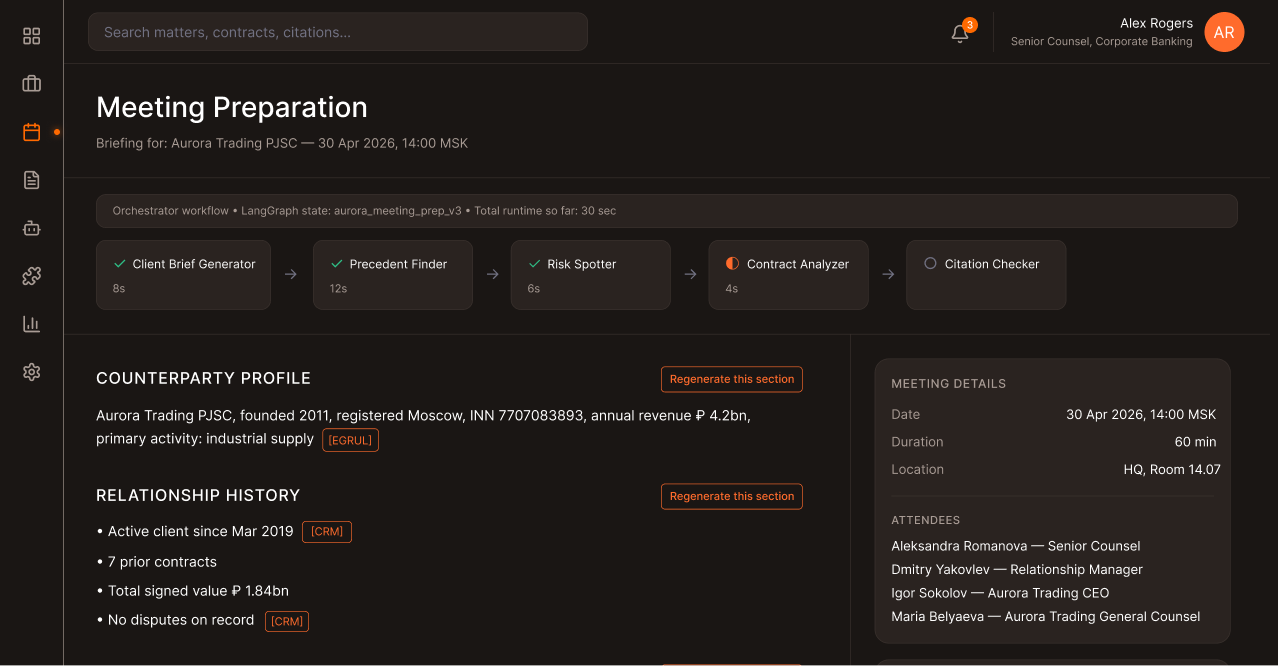Select the Precedent Finder workflow step

pos(392,275)
